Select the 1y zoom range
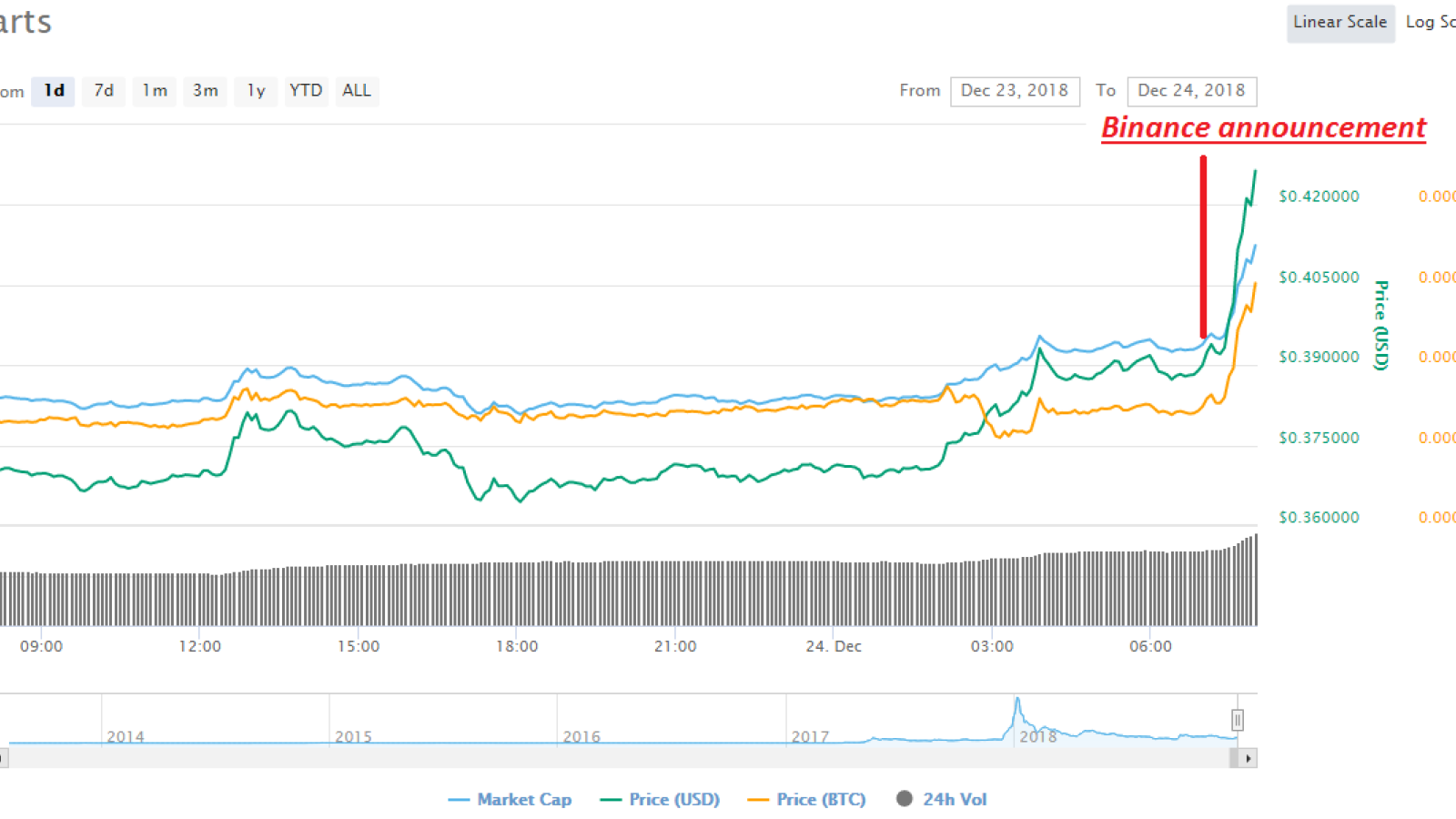Image resolution: width=1456 pixels, height=819 pixels. pos(256,91)
